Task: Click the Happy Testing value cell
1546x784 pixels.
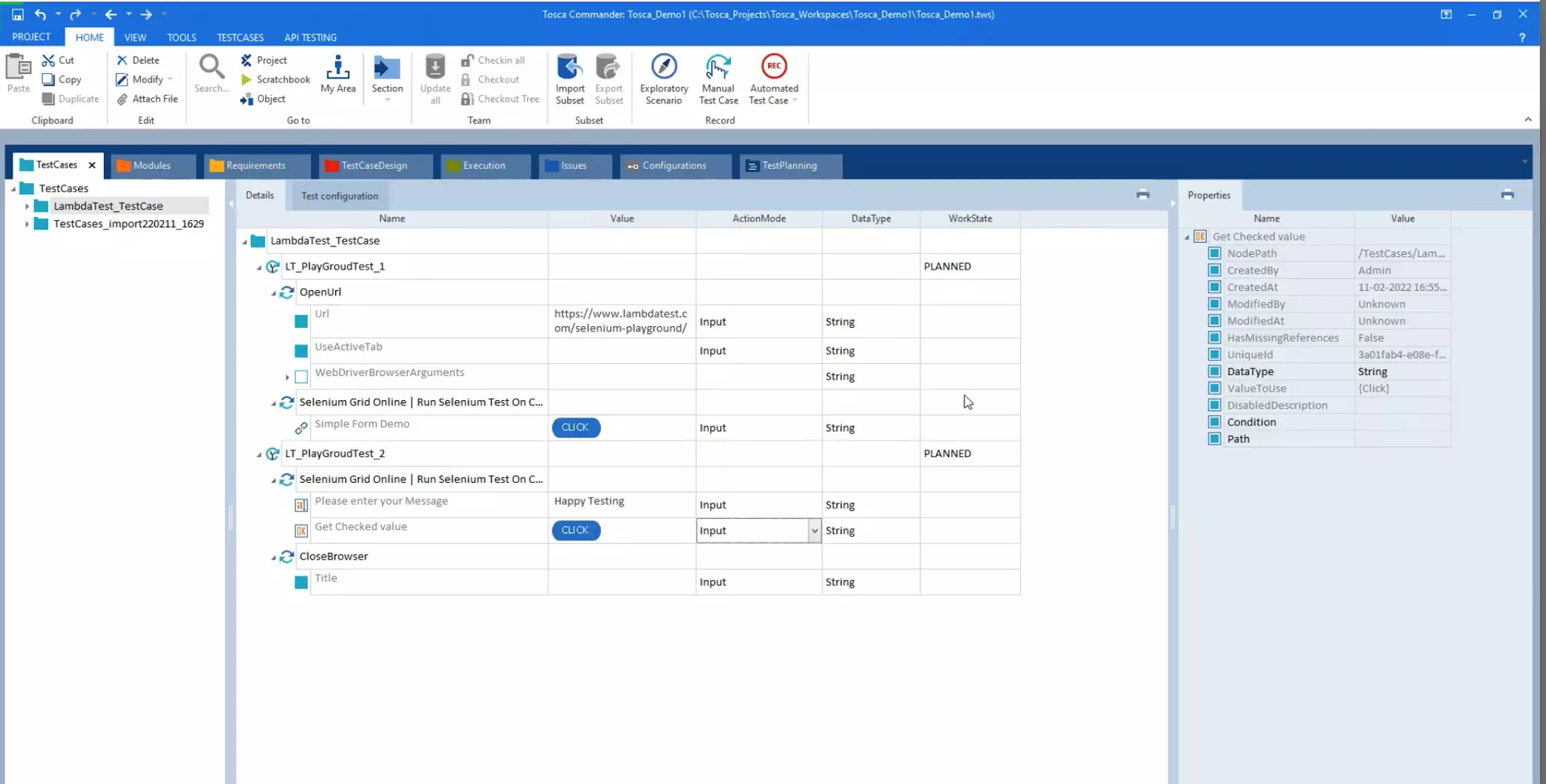Action: click(x=589, y=501)
